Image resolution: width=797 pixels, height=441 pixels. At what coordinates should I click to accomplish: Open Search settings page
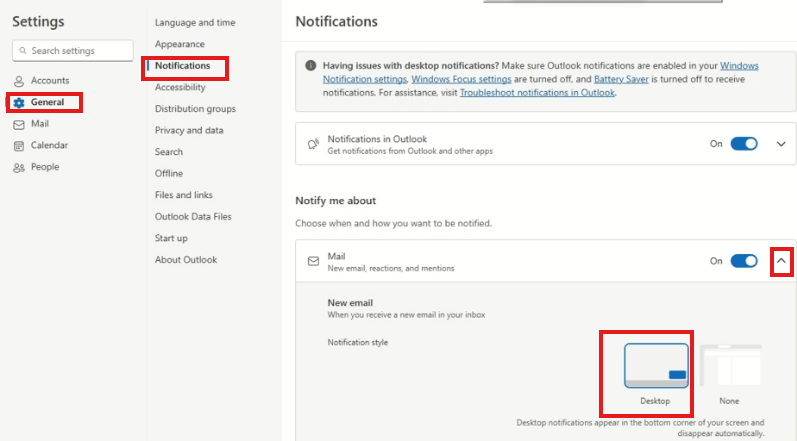point(168,152)
